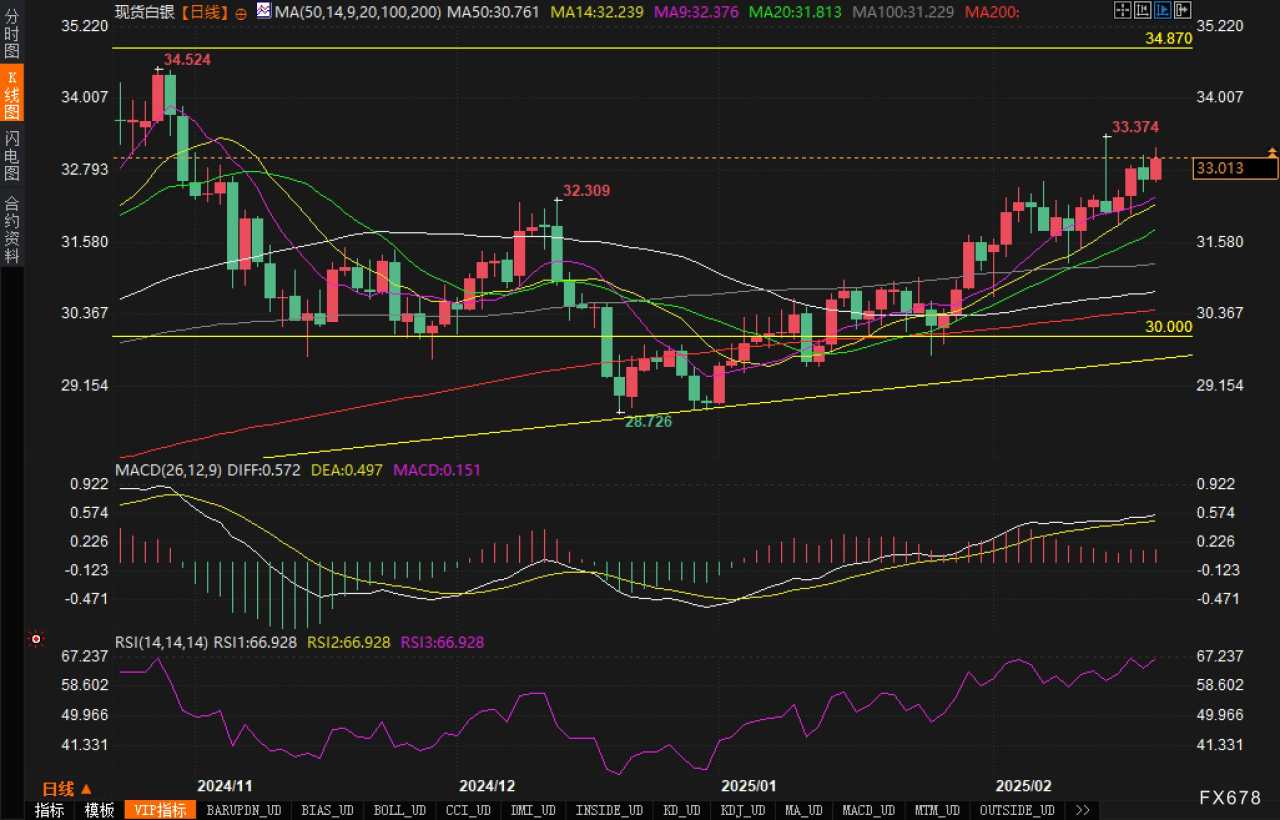
Task: Click the 30.000 support line label
Action: 1168,326
